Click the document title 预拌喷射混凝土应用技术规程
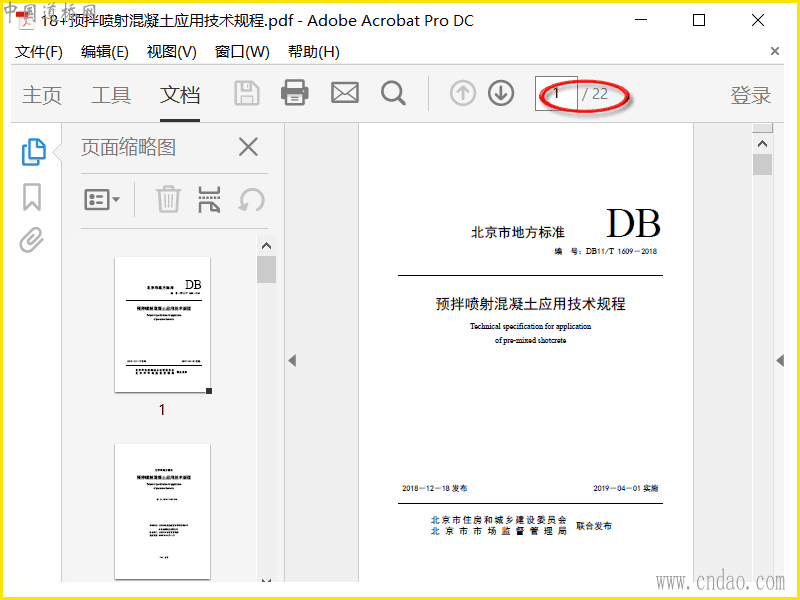Image resolution: width=800 pixels, height=600 pixels. (531, 304)
